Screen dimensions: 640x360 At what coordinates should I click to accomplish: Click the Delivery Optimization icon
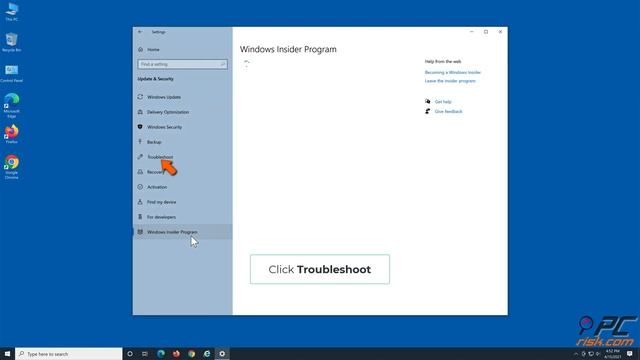pos(140,112)
